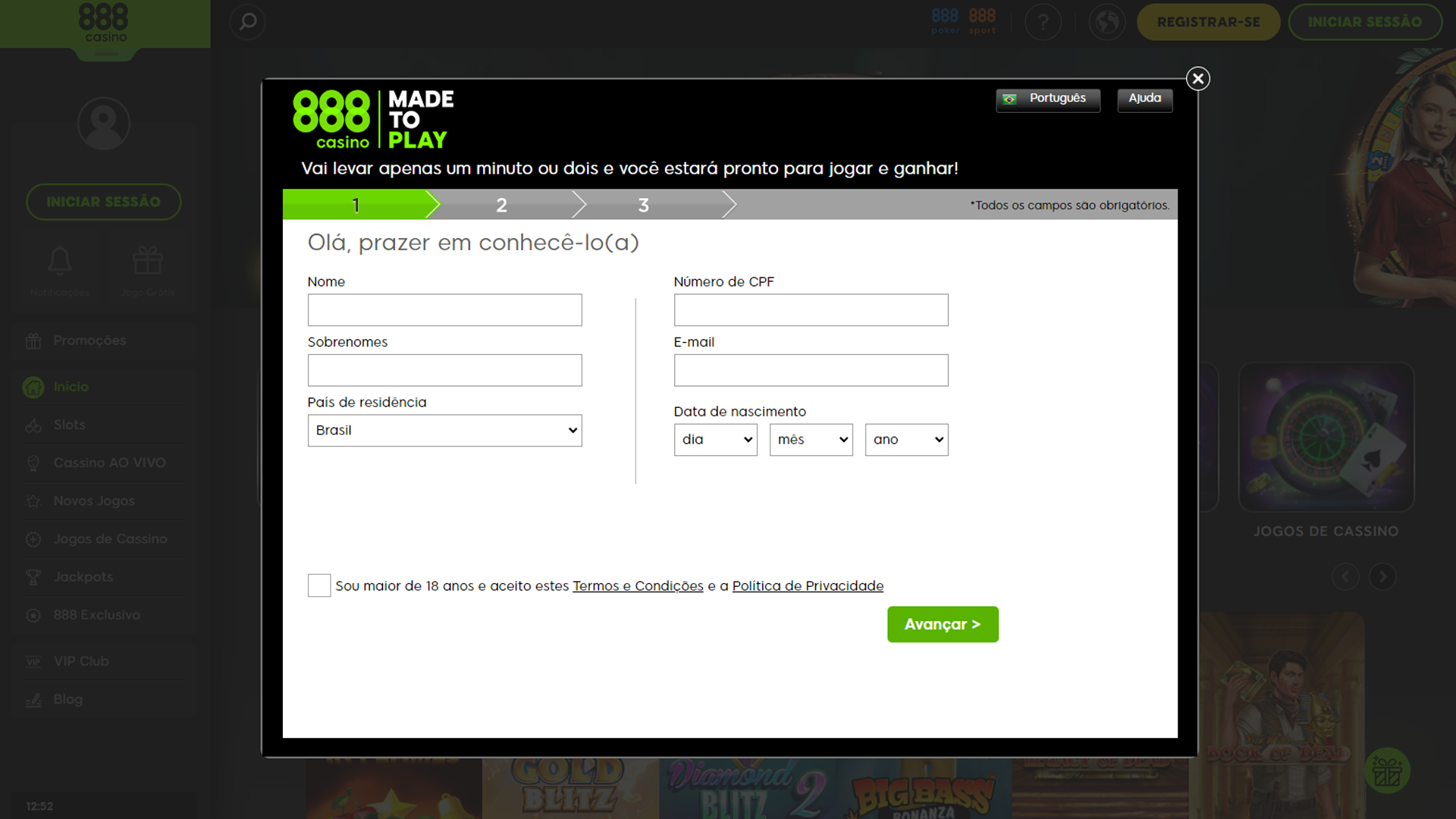Click the floating gift icon bottom right
The height and width of the screenshot is (819, 1456).
coord(1387,772)
